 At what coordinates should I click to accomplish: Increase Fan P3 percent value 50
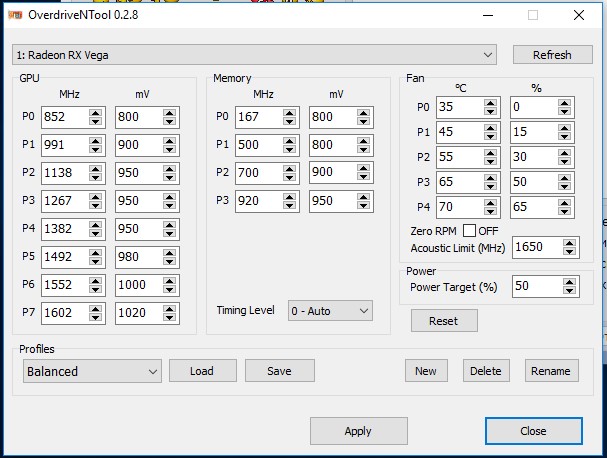tap(564, 178)
